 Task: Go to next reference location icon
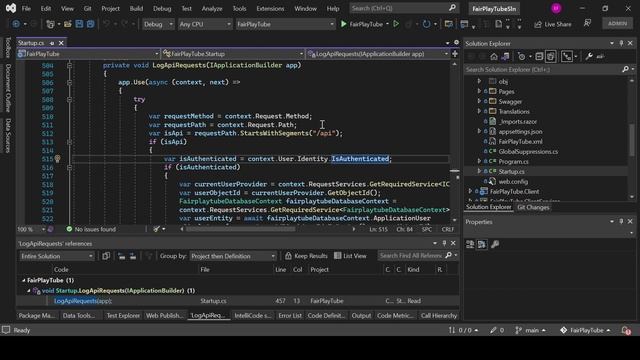pyautogui.click(x=133, y=256)
